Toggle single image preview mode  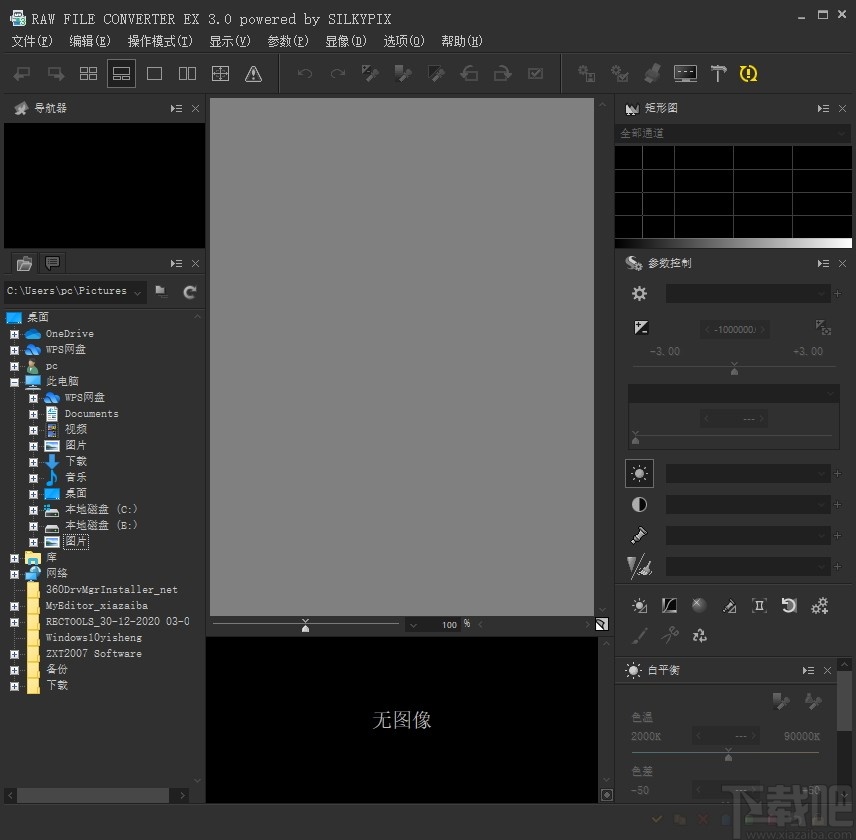tap(154, 74)
